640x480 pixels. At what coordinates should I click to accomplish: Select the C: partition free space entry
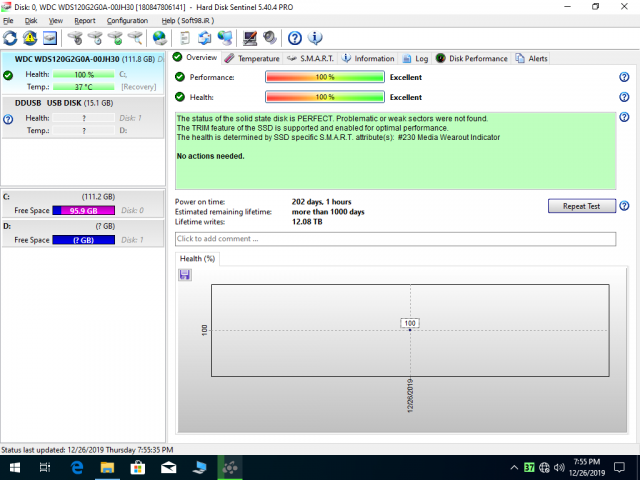pos(80,210)
